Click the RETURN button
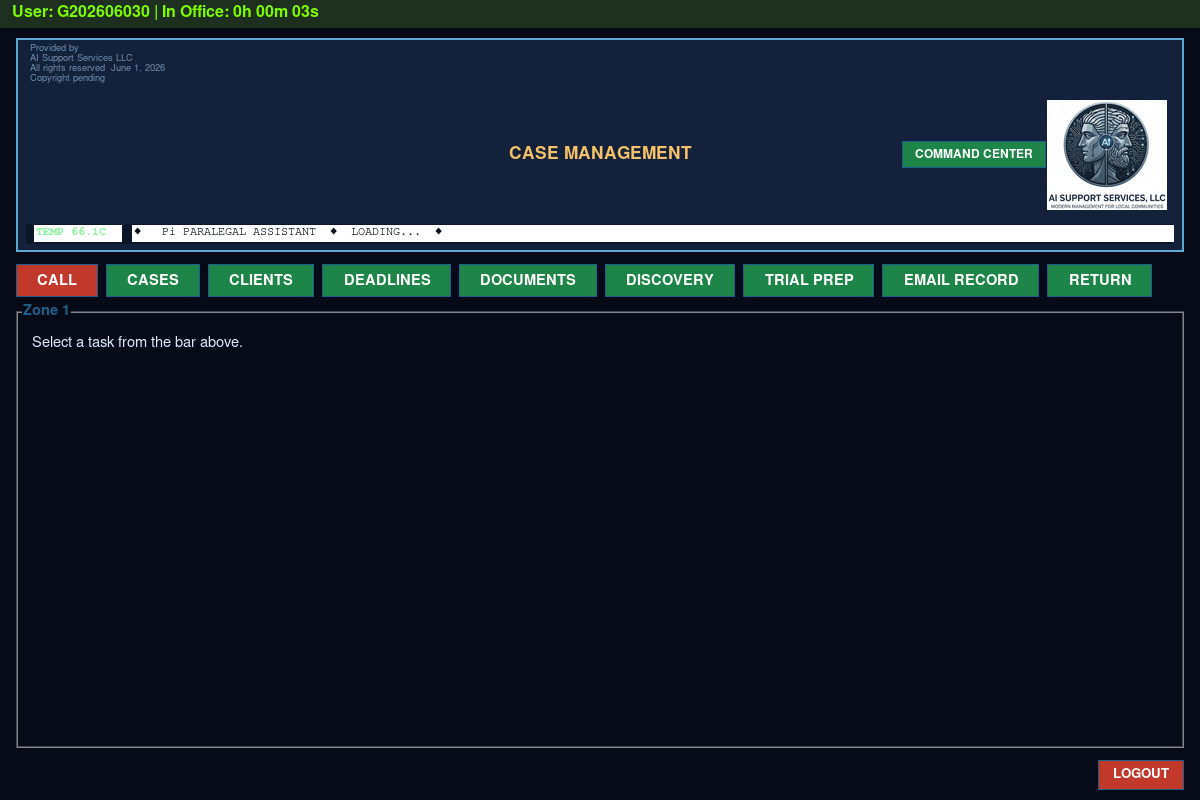 click(1100, 280)
